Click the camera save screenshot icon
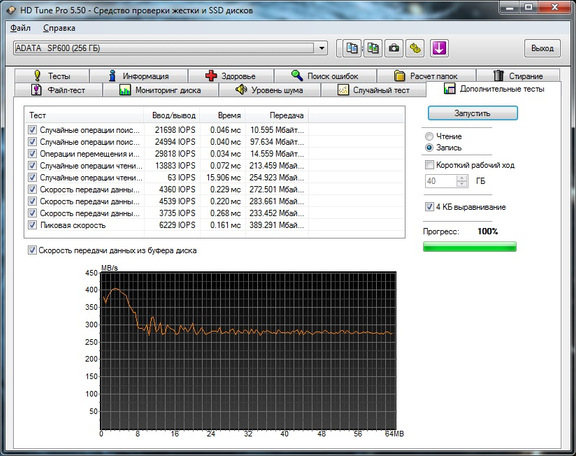Image resolution: width=576 pixels, height=456 pixels. click(394, 48)
